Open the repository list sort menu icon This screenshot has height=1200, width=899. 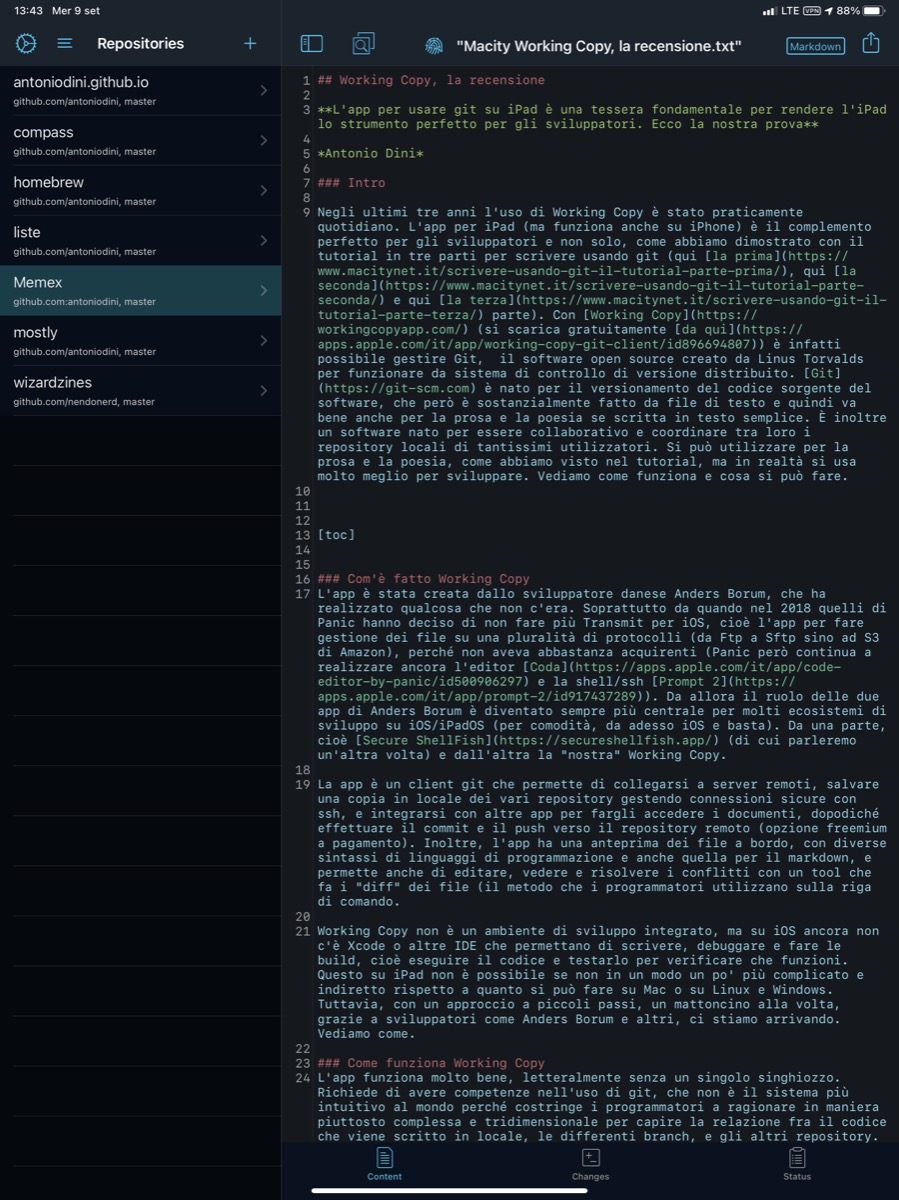click(x=64, y=43)
